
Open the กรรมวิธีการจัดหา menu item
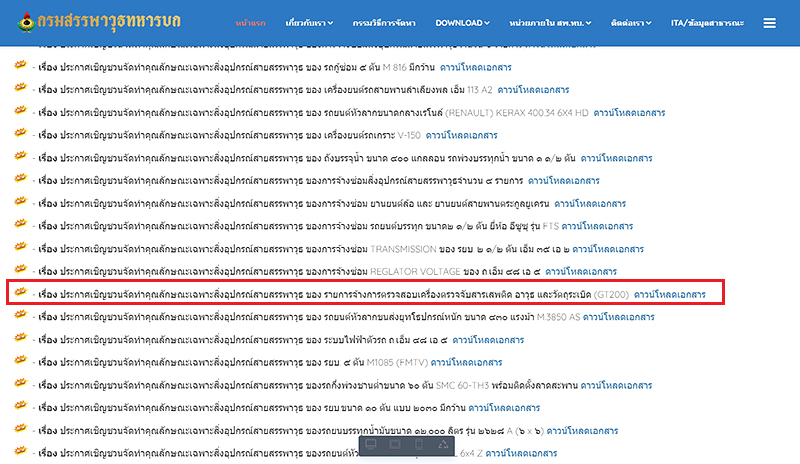pos(384,23)
